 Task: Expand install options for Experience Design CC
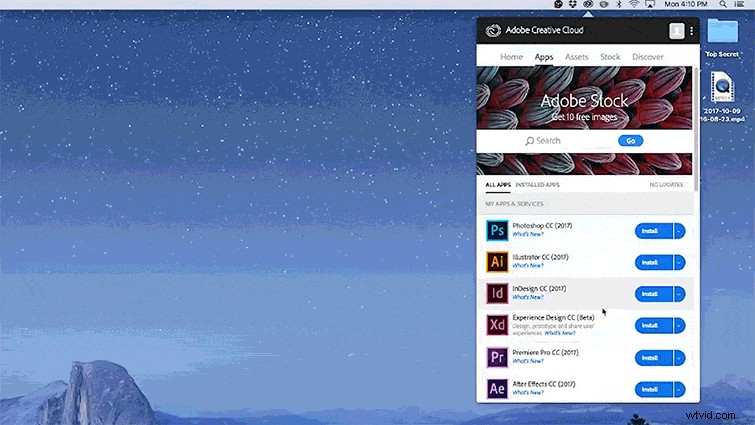click(679, 325)
